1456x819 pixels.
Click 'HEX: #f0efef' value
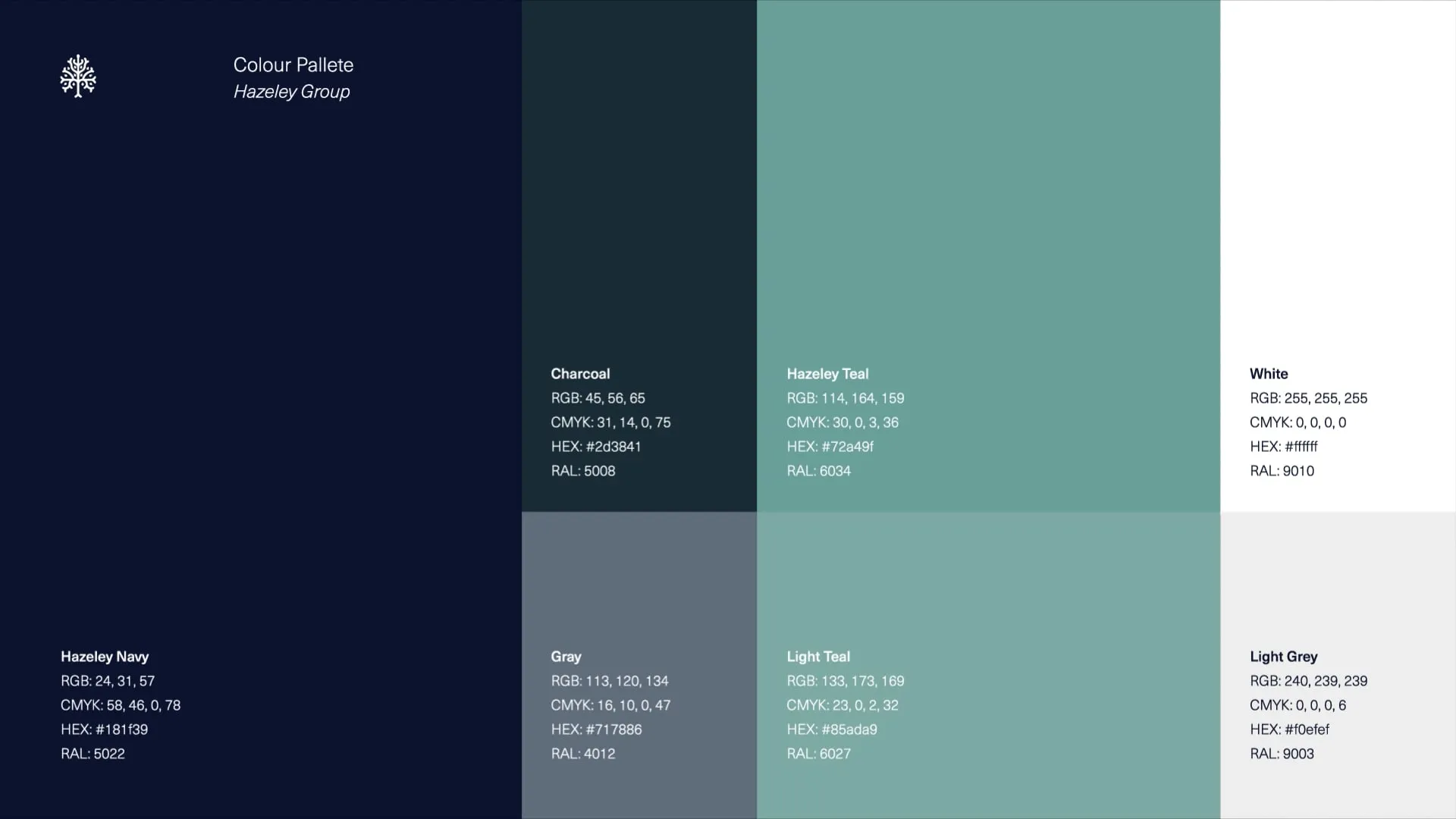tap(1290, 730)
